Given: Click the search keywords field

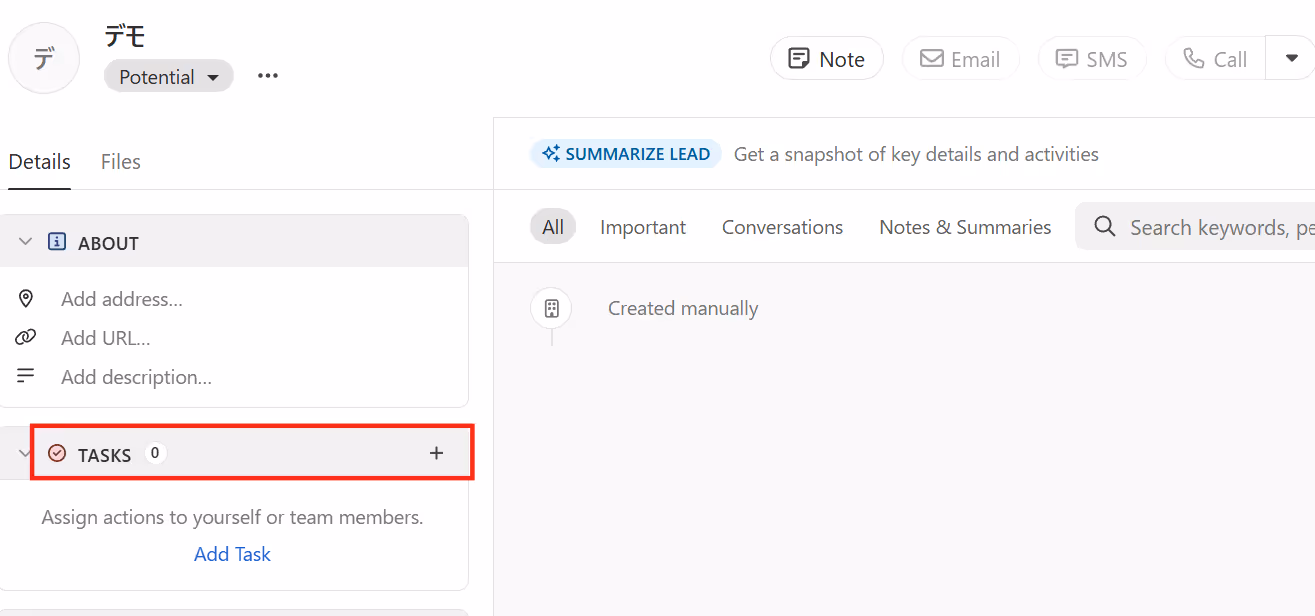Looking at the screenshot, I should (1195, 227).
